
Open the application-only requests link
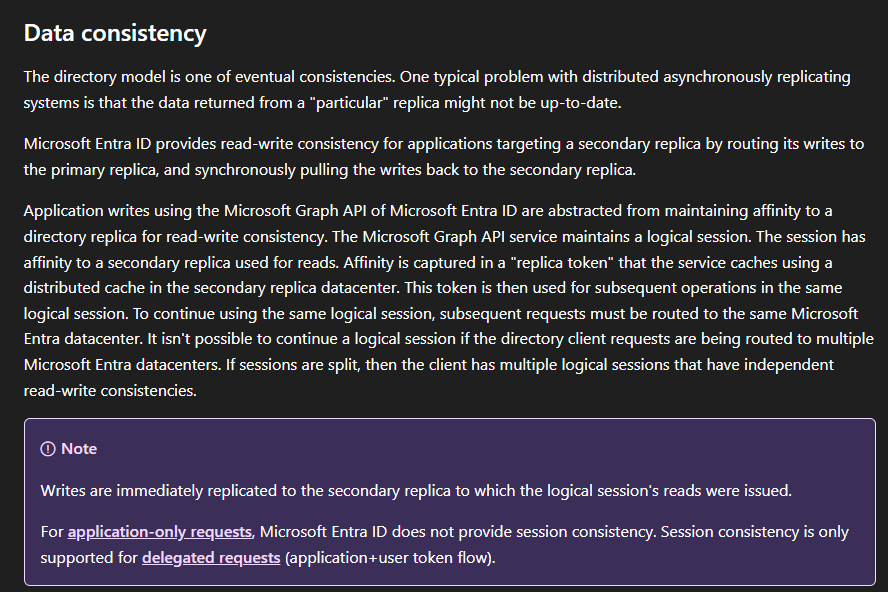pyautogui.click(x=160, y=531)
